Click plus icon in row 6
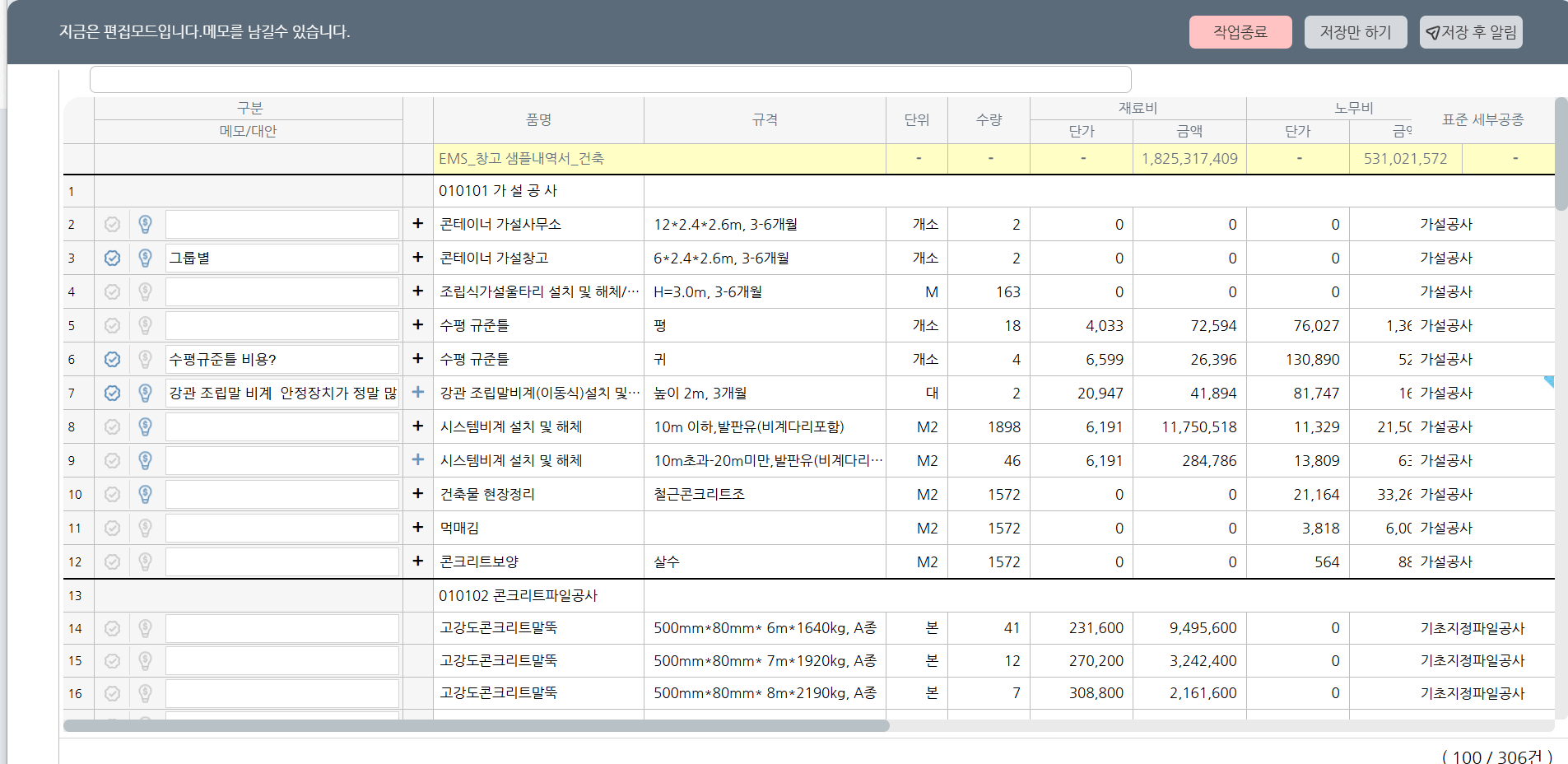The image size is (1568, 764). [418, 358]
